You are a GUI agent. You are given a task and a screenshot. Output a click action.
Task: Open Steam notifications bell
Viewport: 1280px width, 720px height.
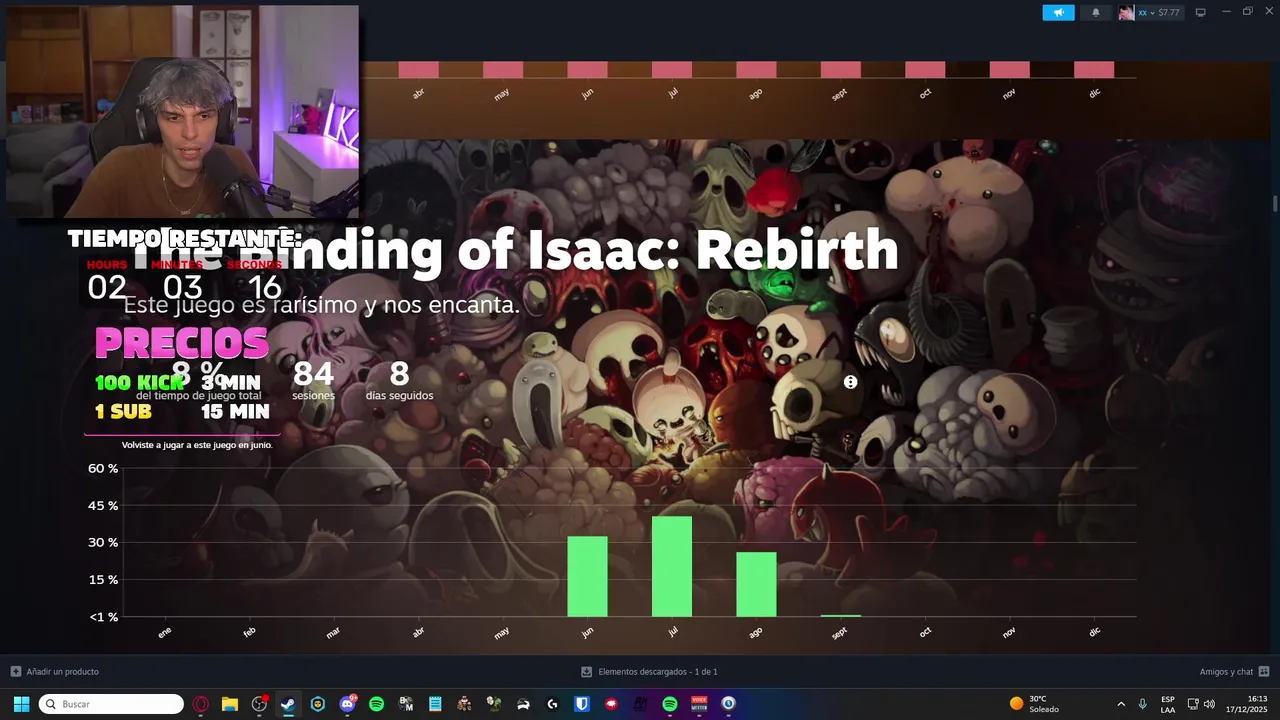coord(1096,12)
